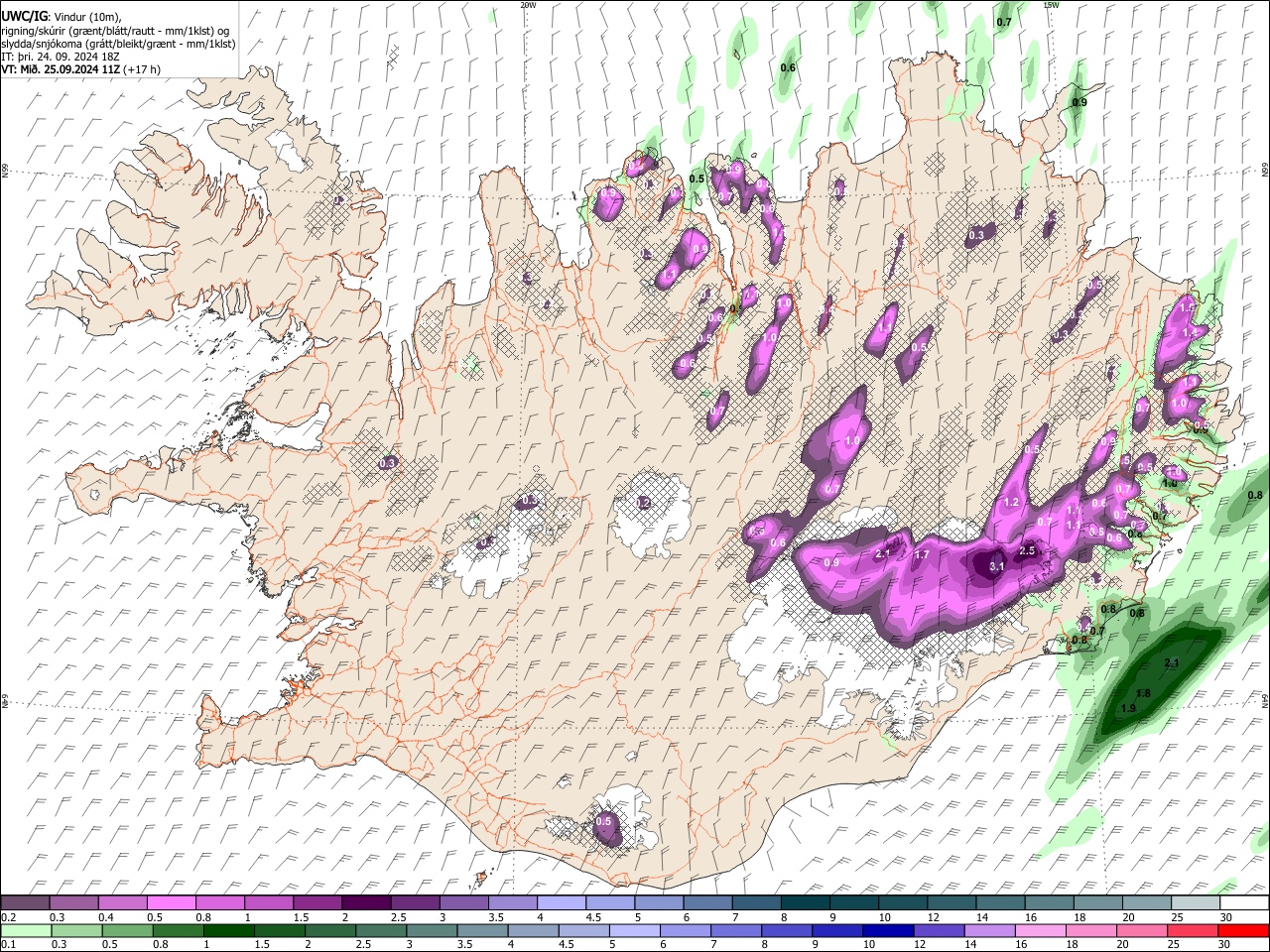Click the 0.1 label on the lower legend row
Image resolution: width=1270 pixels, height=952 pixels.
tap(8, 944)
